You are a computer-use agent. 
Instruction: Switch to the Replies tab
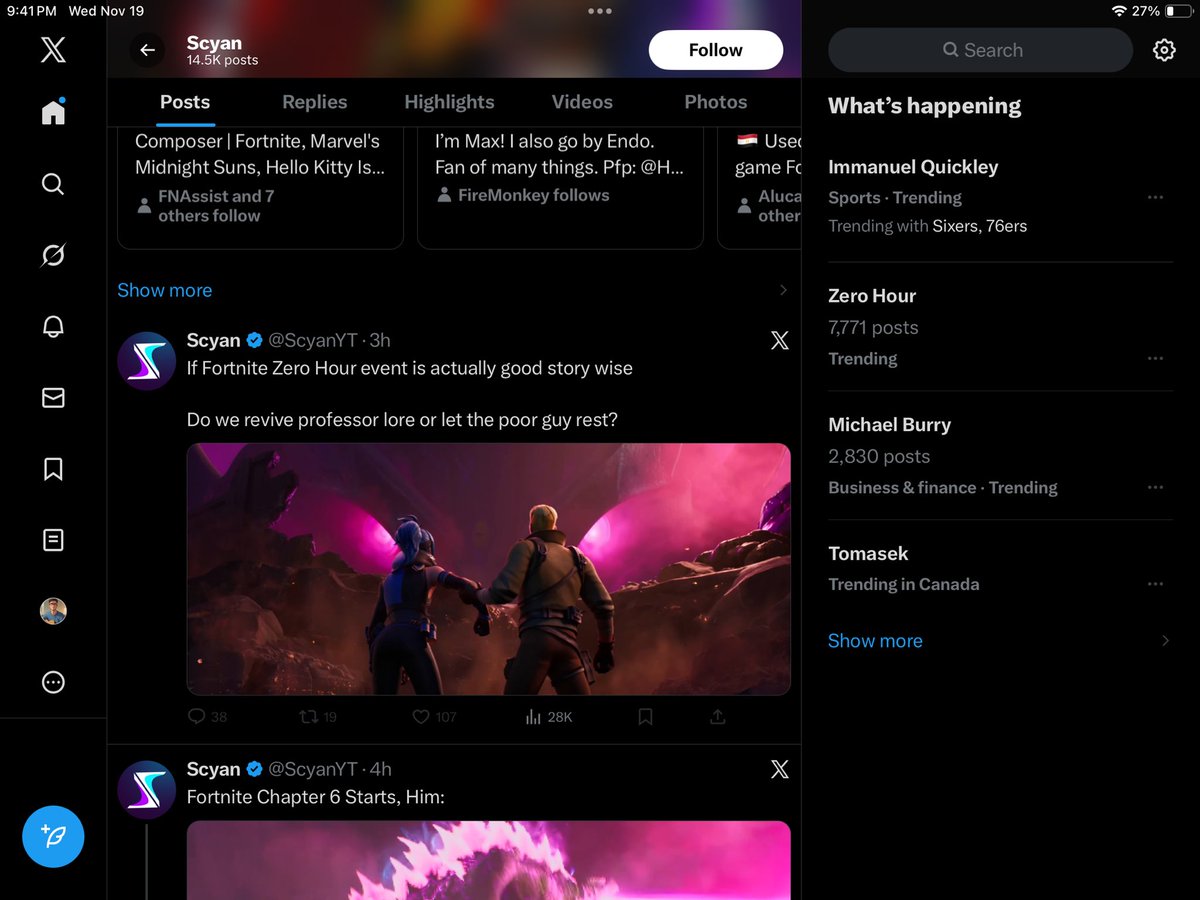(x=314, y=102)
